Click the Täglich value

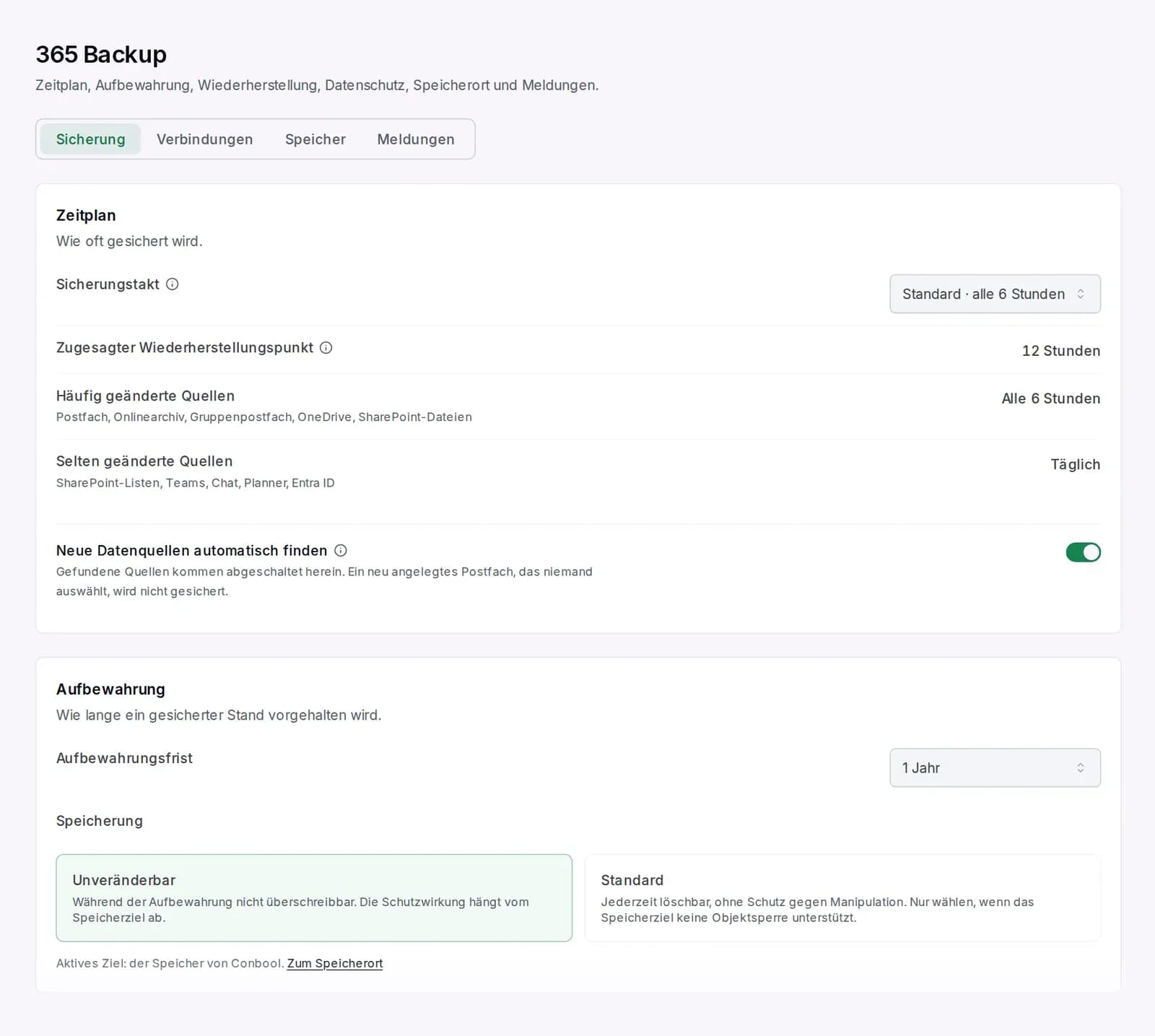pyautogui.click(x=1076, y=464)
